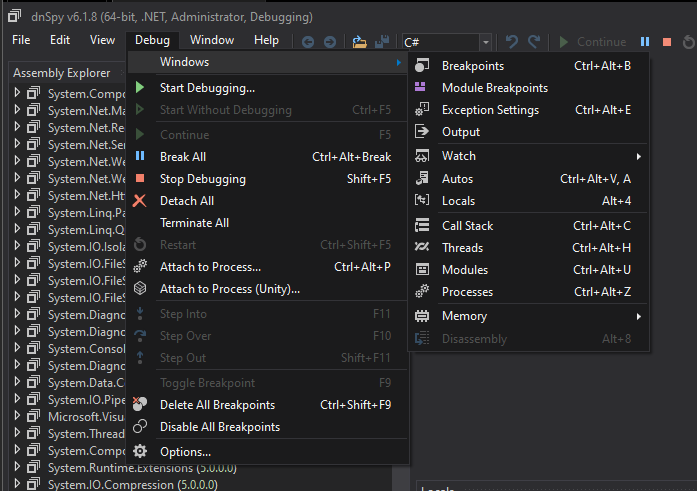Expand the System.Console assembly node
This screenshot has height=491, width=697.
coord(17,348)
